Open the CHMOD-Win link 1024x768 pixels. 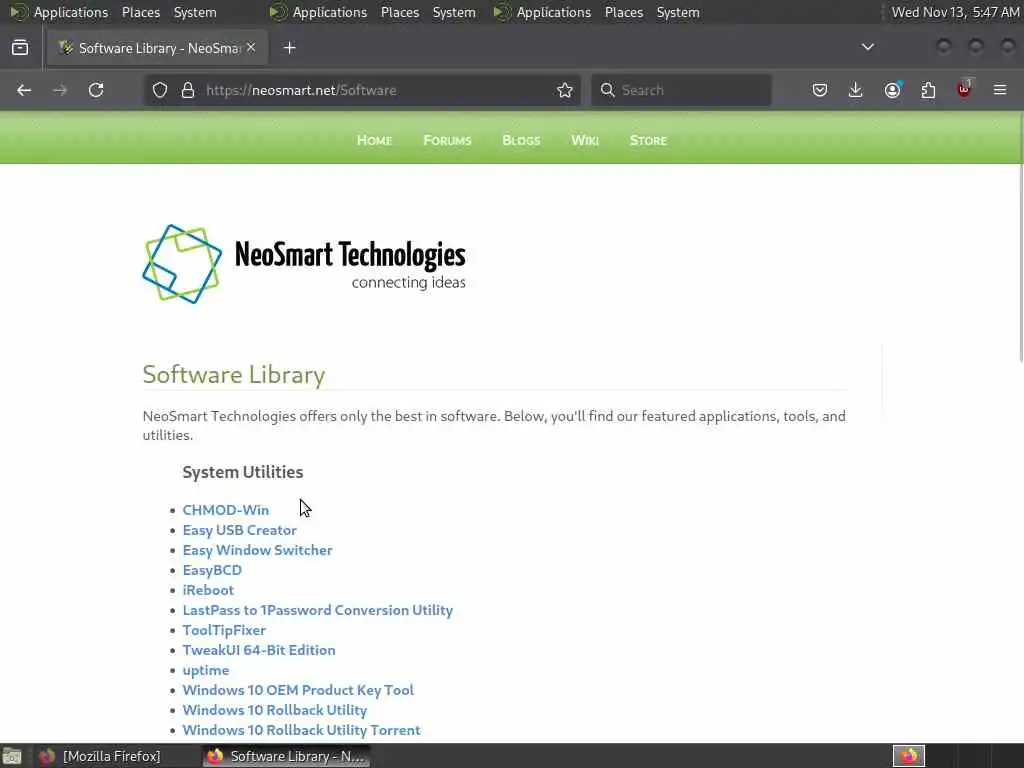coord(226,510)
